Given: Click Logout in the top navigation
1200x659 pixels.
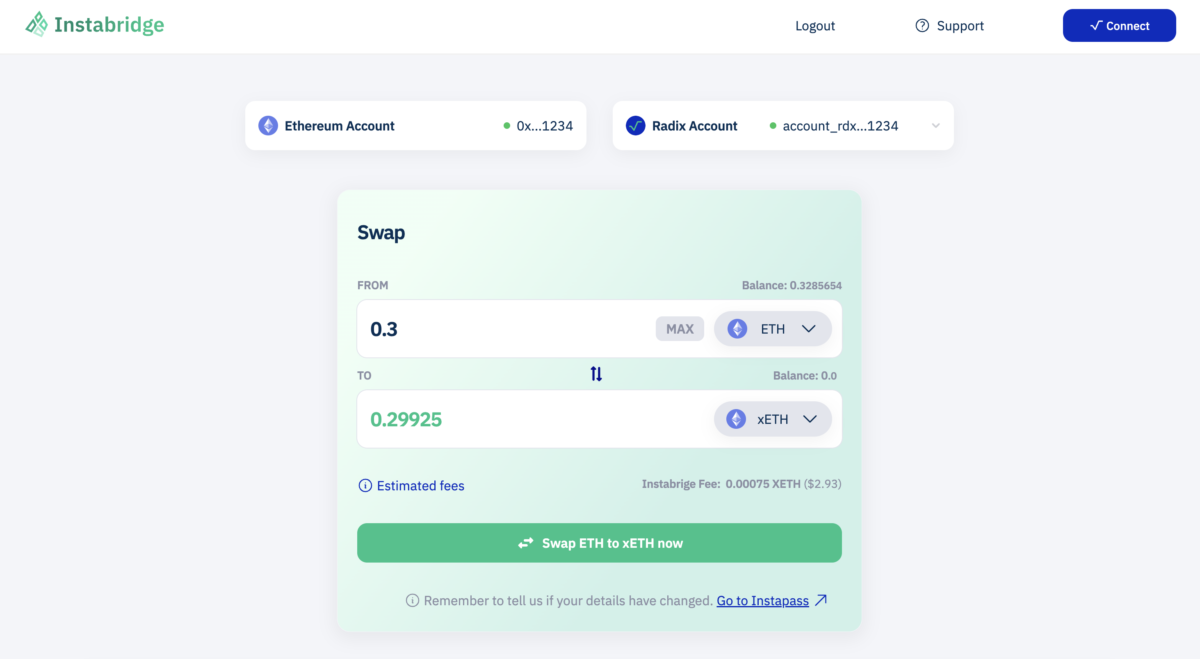Looking at the screenshot, I should click(815, 26).
